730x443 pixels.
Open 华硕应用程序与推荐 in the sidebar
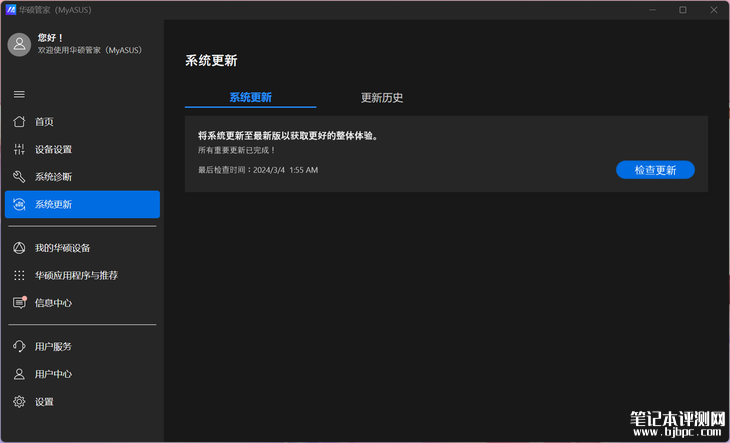[82, 275]
